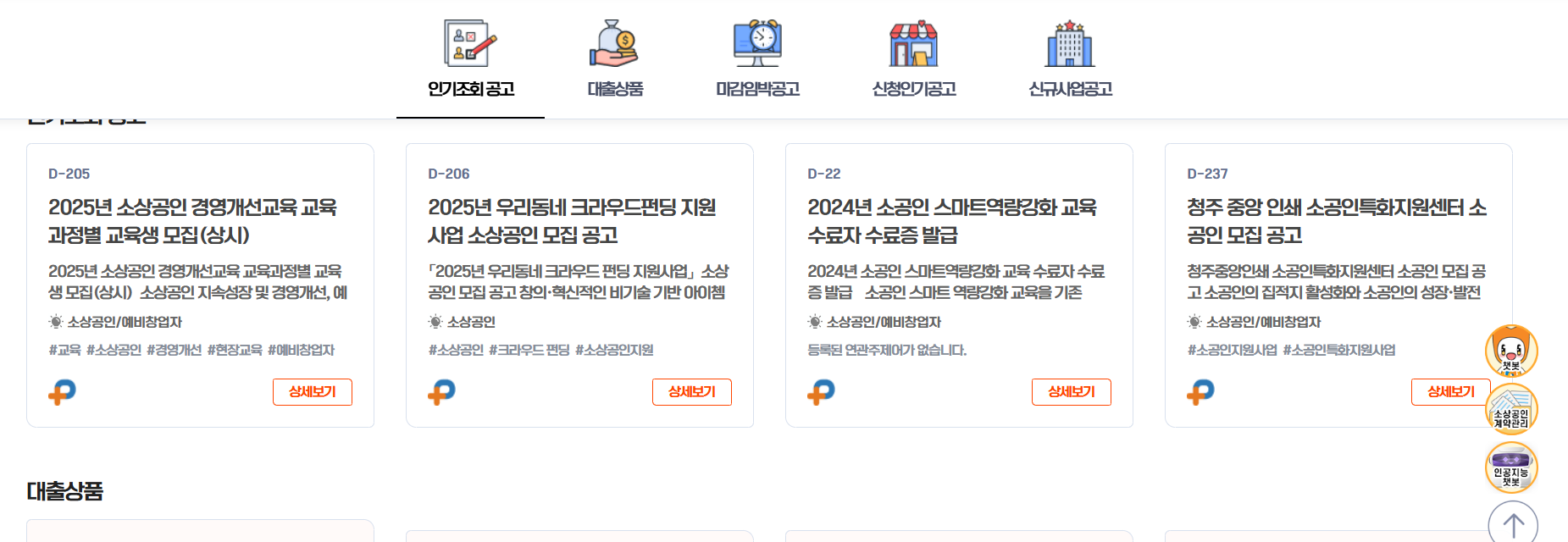Image resolution: width=1568 pixels, height=542 pixels.
Task: Switch to the 신청인기공고 tab
Action: 914,89
